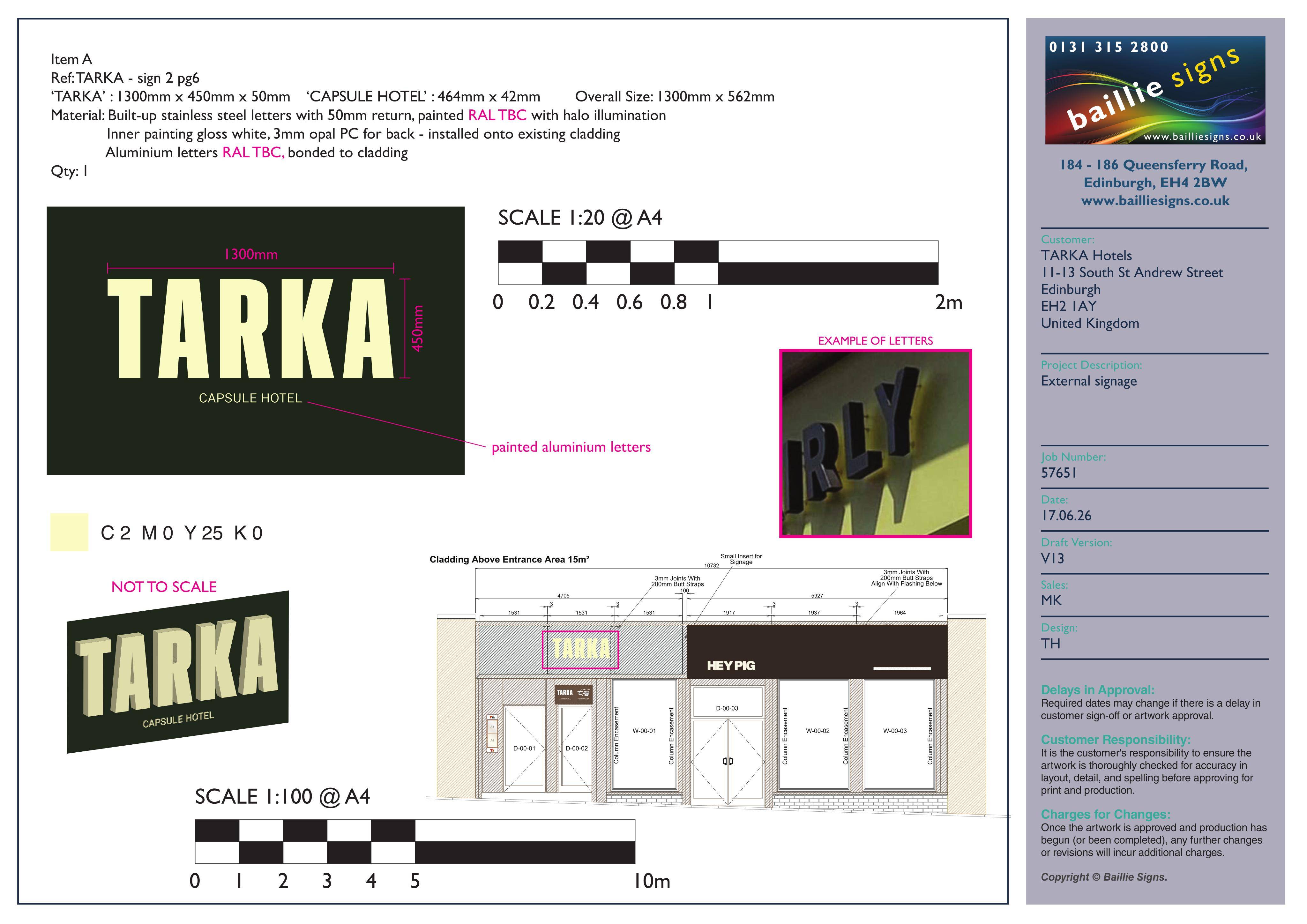
Task: Click window label W-00-01
Action: 644,731
